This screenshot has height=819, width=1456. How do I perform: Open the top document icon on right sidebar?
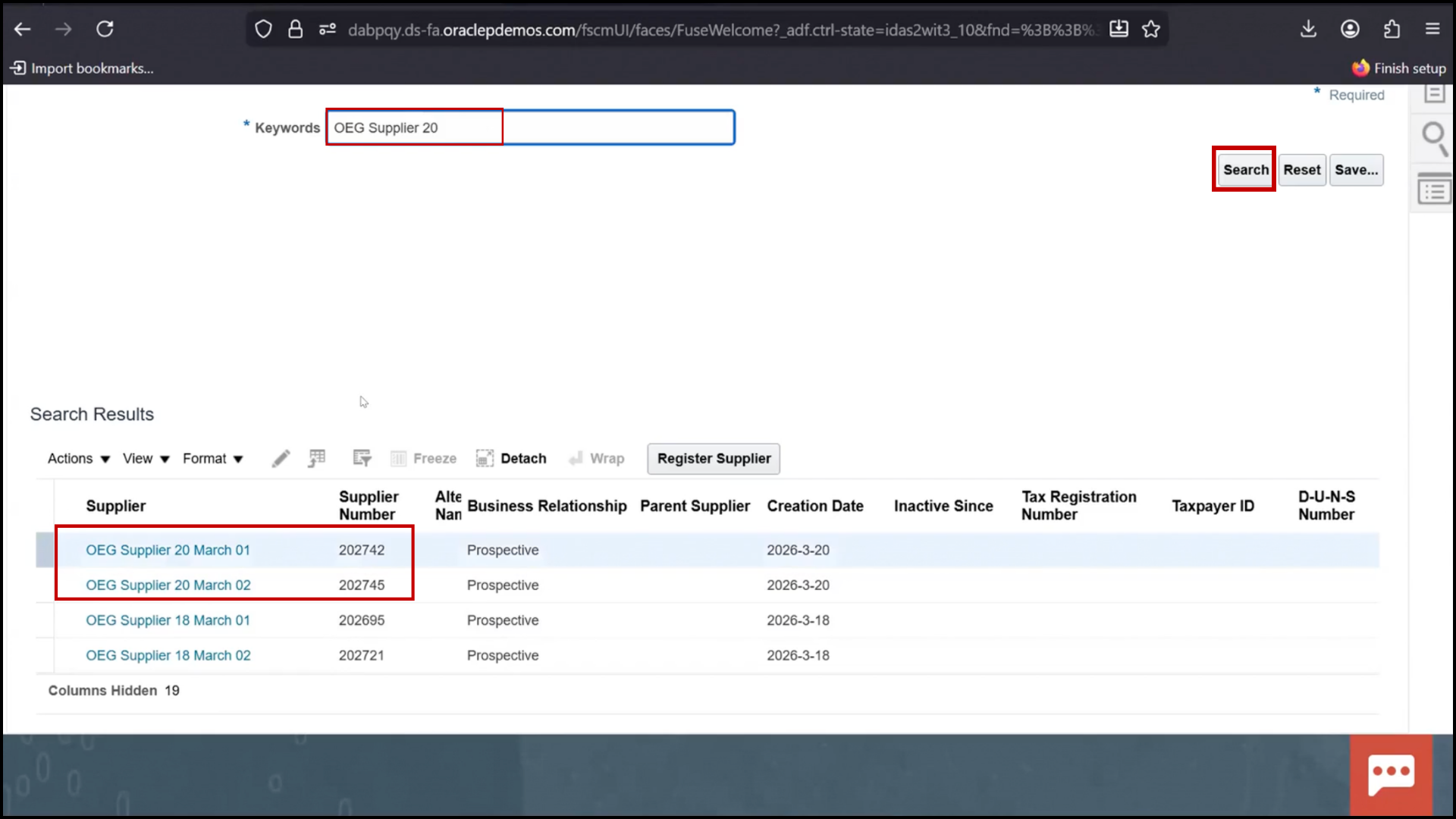pos(1434,93)
